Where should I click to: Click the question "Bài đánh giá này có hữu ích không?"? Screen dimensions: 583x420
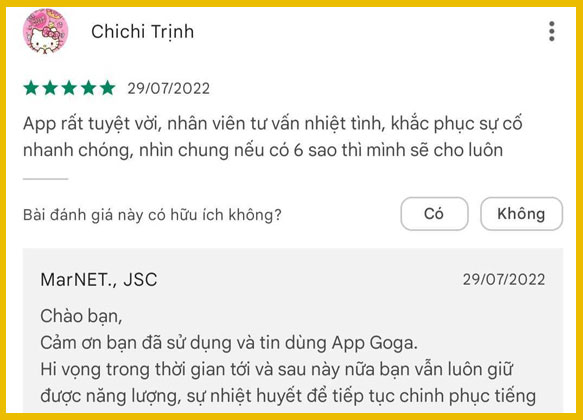click(152, 214)
